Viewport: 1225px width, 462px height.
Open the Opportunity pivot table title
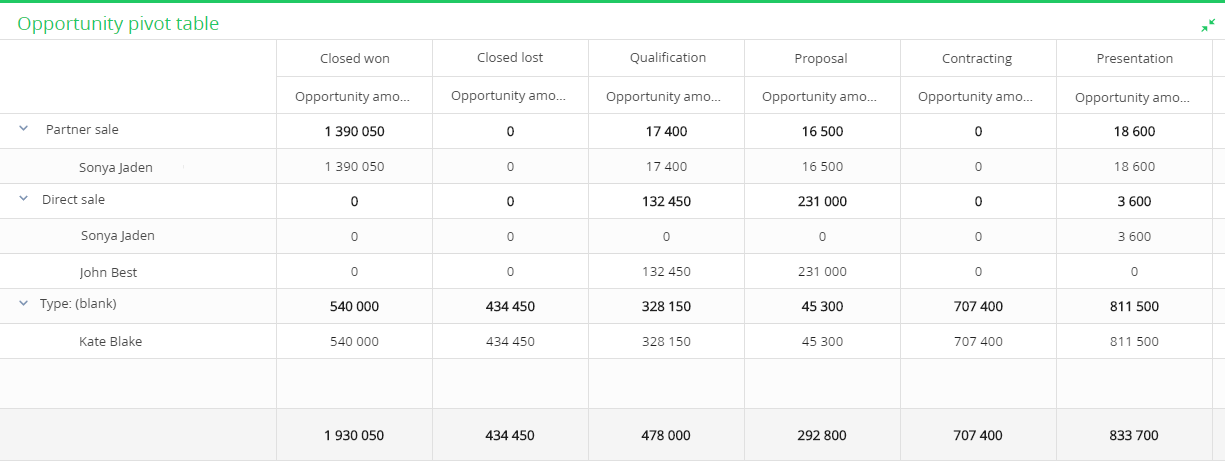(118, 23)
